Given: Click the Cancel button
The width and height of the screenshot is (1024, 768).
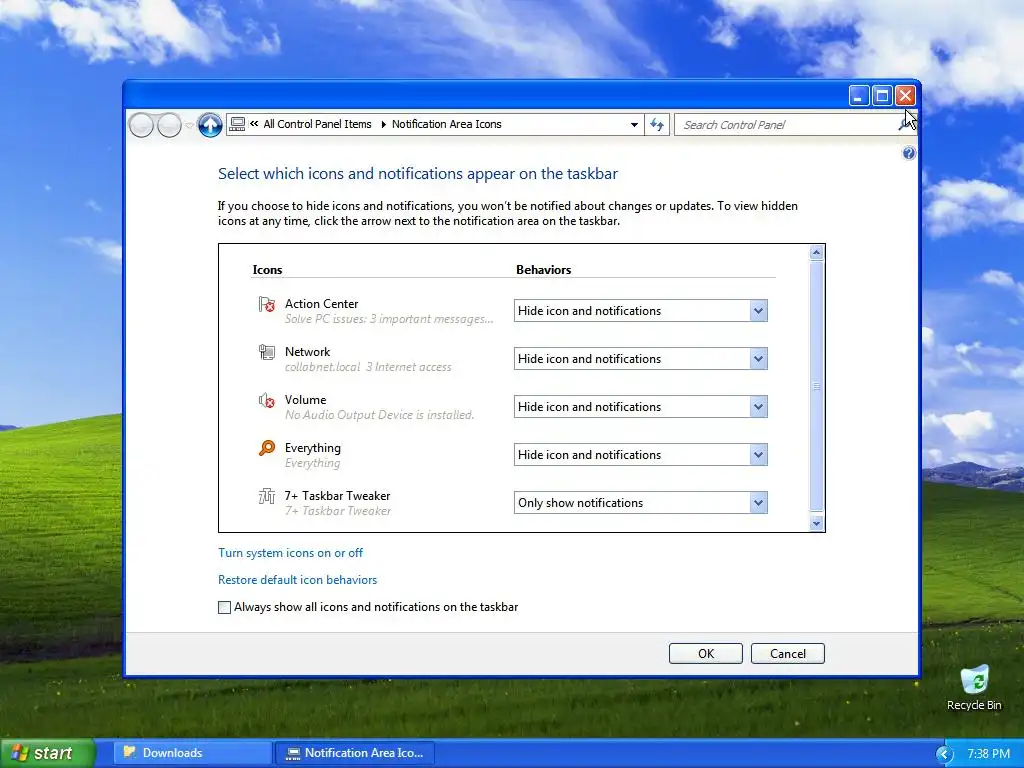Looking at the screenshot, I should [x=788, y=654].
